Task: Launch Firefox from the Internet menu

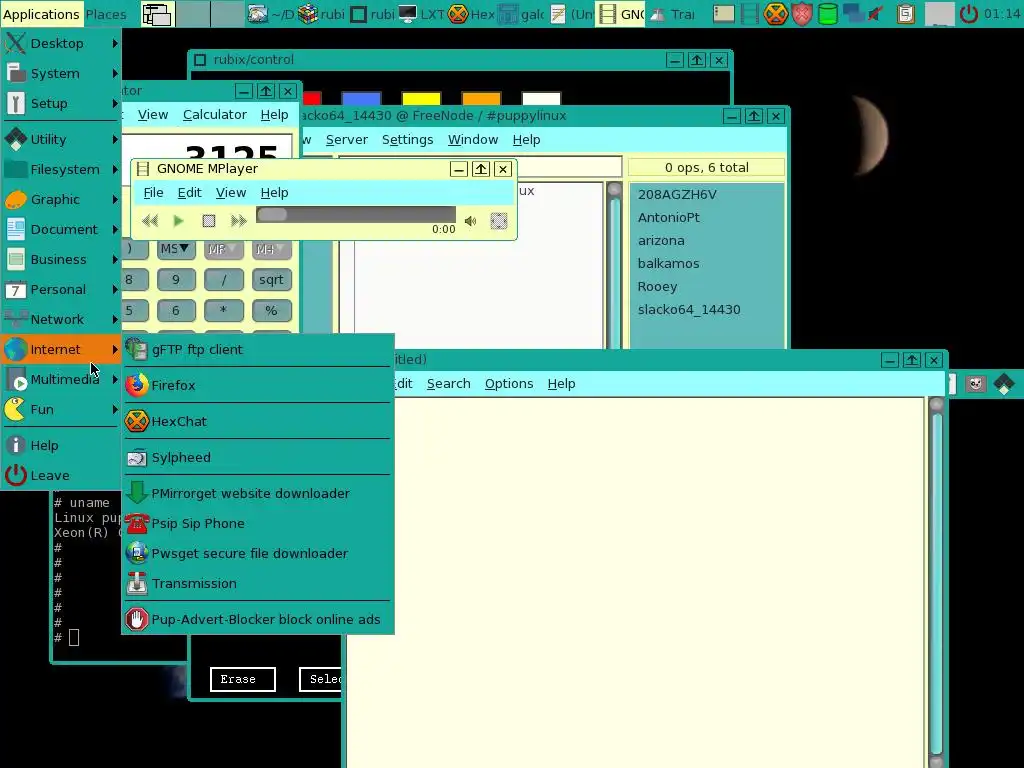Action: (258, 385)
